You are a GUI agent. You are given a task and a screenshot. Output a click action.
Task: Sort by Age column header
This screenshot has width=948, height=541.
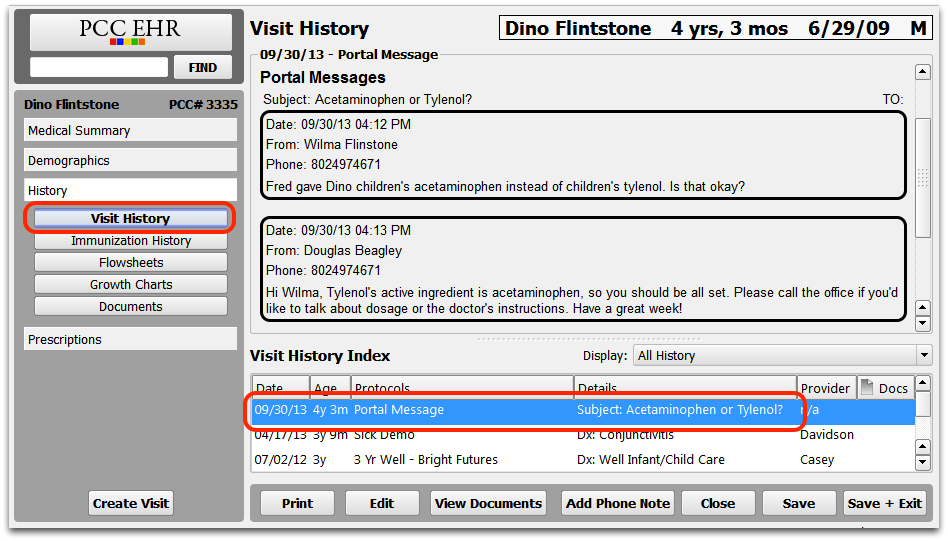point(330,387)
